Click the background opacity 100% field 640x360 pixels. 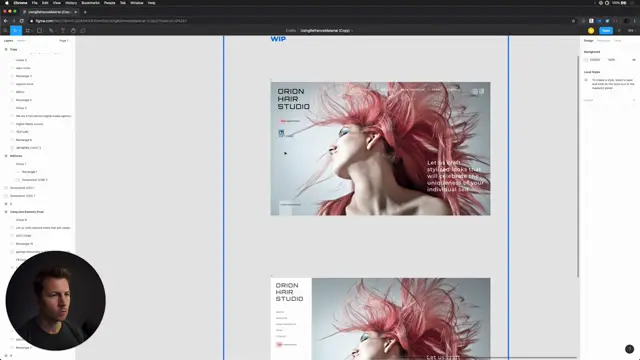point(611,60)
